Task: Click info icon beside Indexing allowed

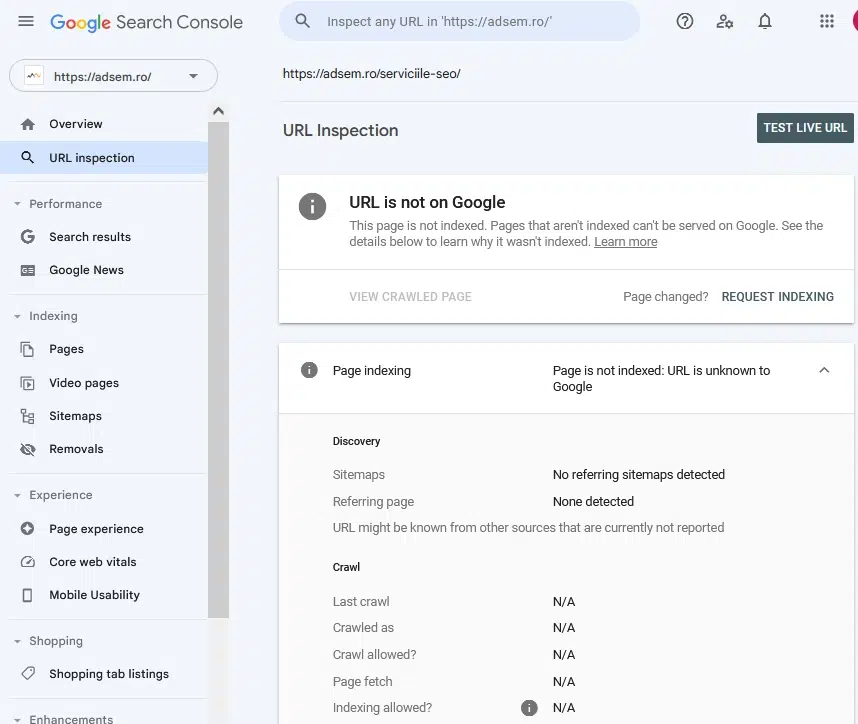Action: tap(529, 708)
